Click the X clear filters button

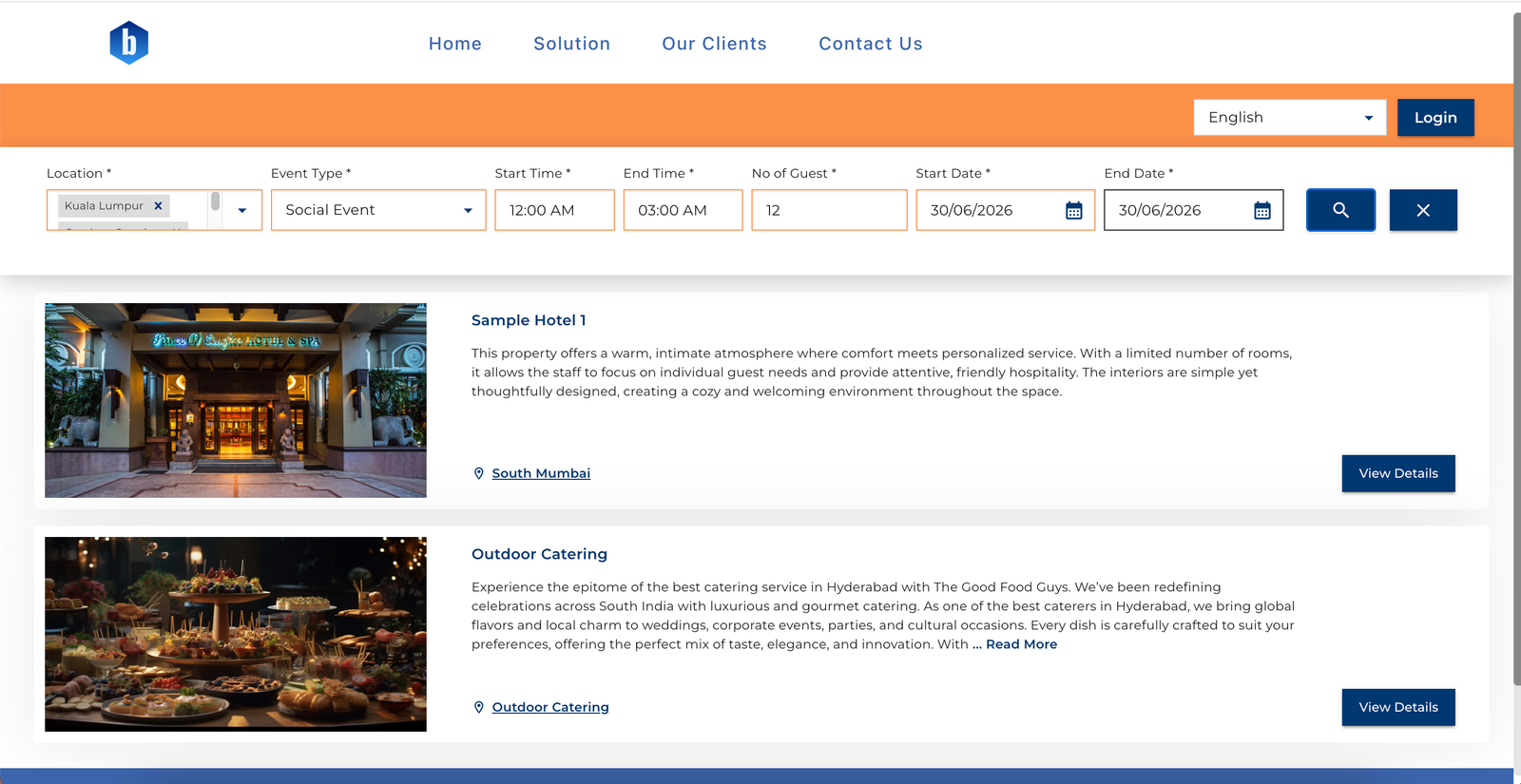(1423, 210)
